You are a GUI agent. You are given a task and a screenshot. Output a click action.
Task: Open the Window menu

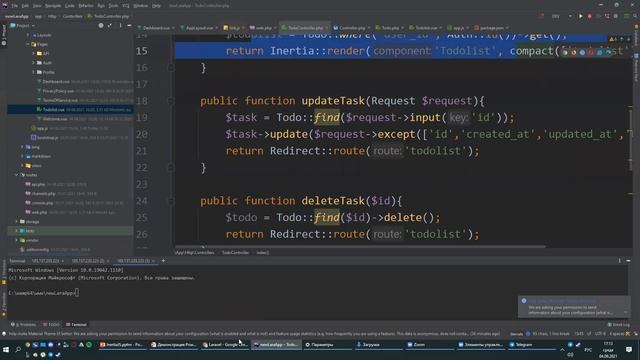click(x=140, y=6)
